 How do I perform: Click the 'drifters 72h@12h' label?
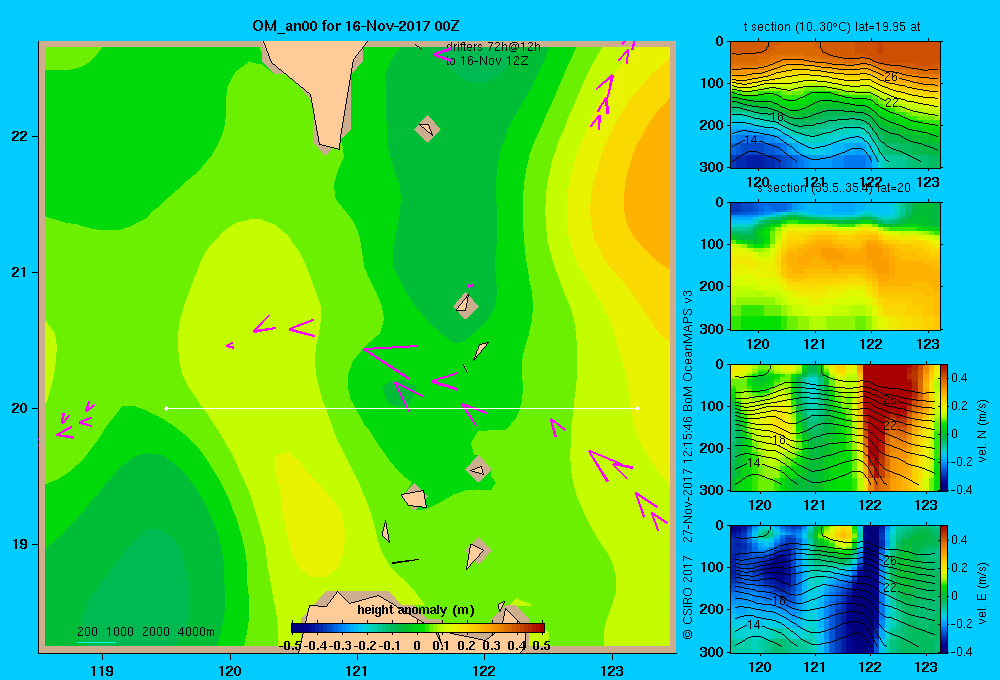[493, 47]
